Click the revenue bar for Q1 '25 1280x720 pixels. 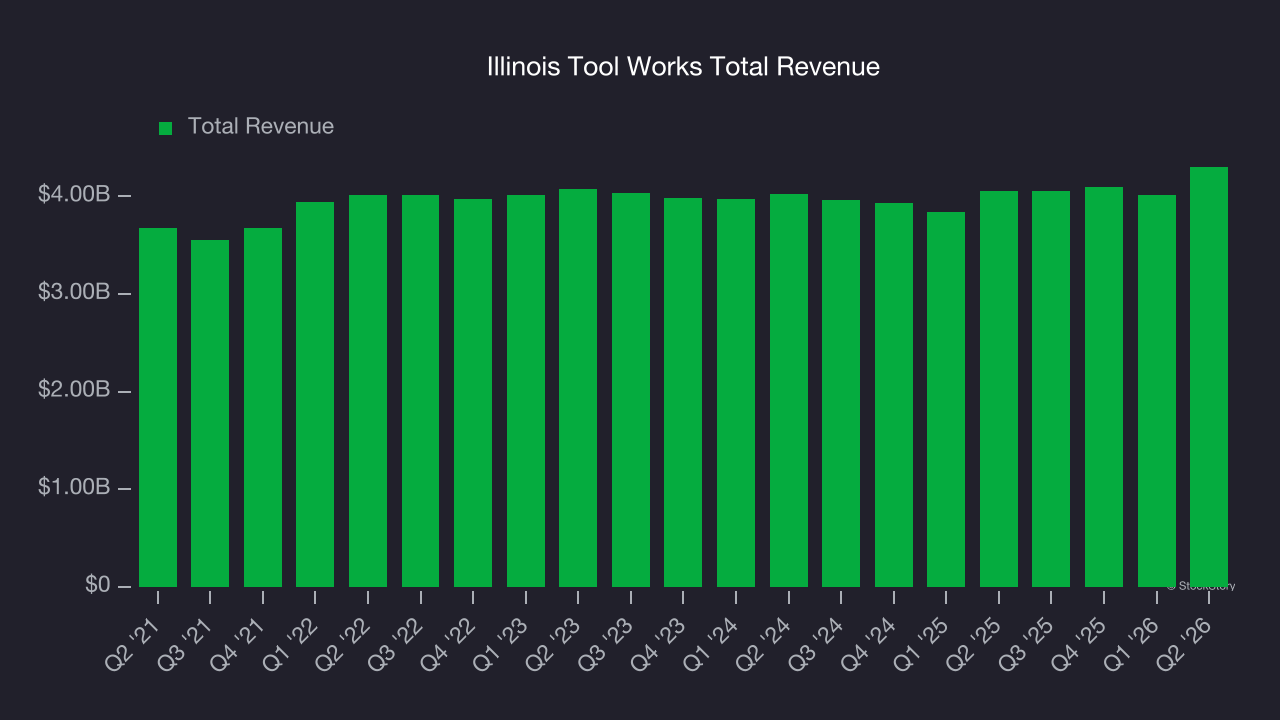pyautogui.click(x=946, y=399)
